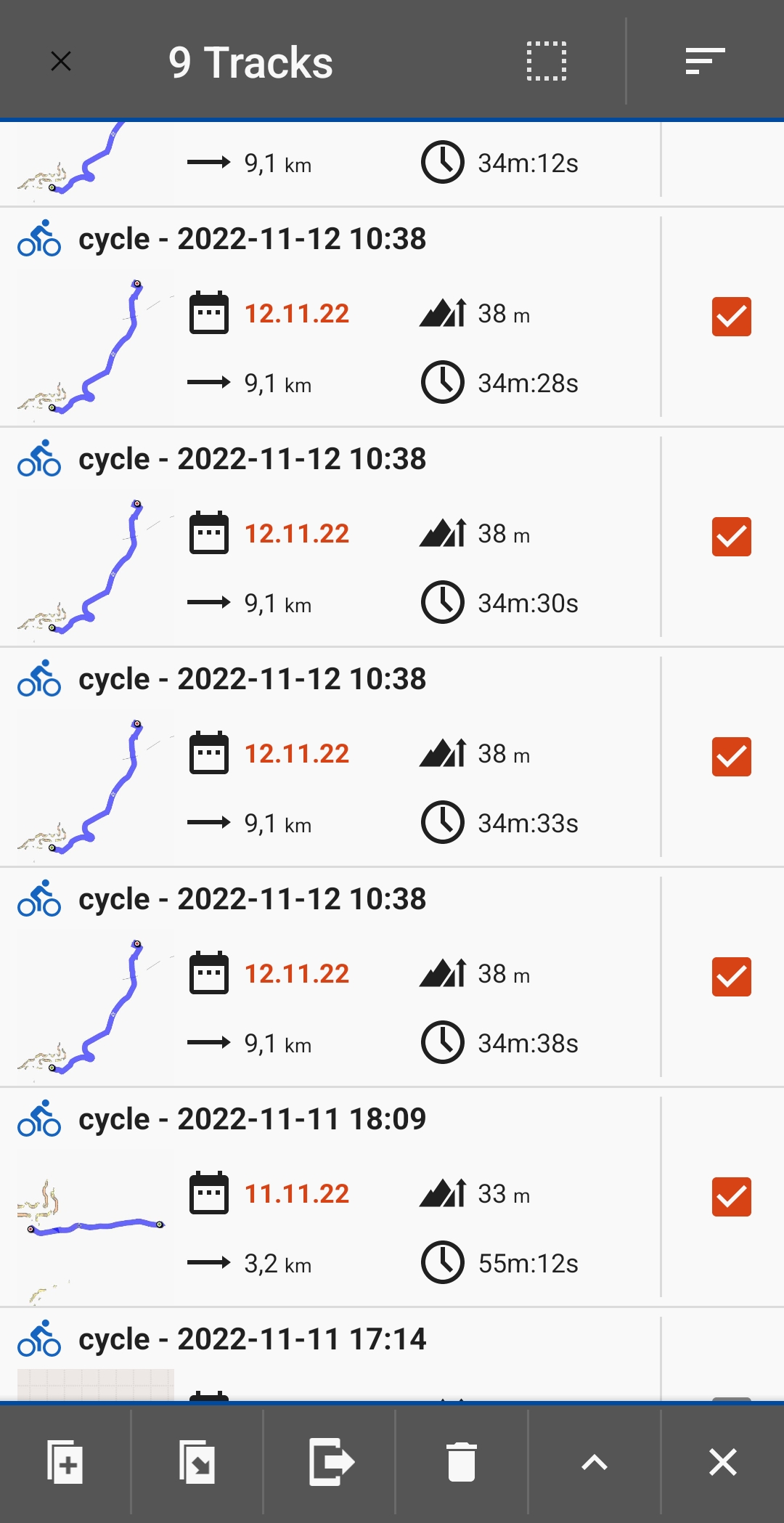
Task: Uncheck the track with duration 34m:30s
Action: [731, 537]
